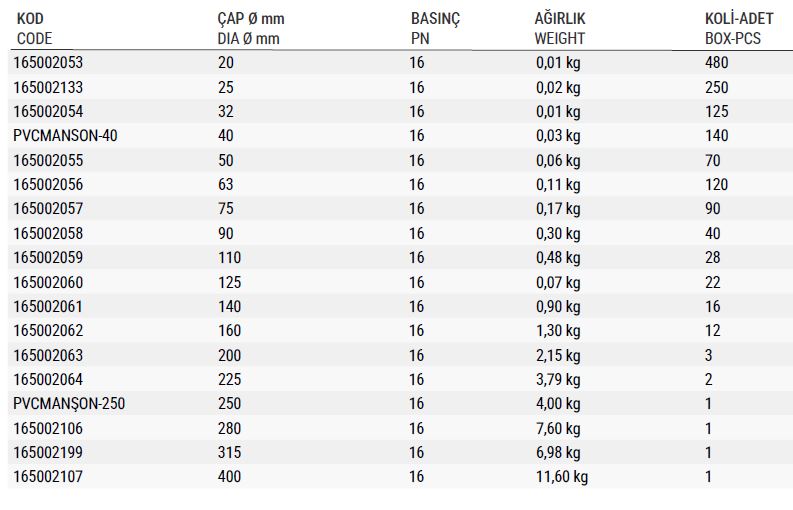Viewport: 793px width, 510px height.
Task: Click the AĞIRLIK WEIGHT column header
Action: (x=560, y=28)
